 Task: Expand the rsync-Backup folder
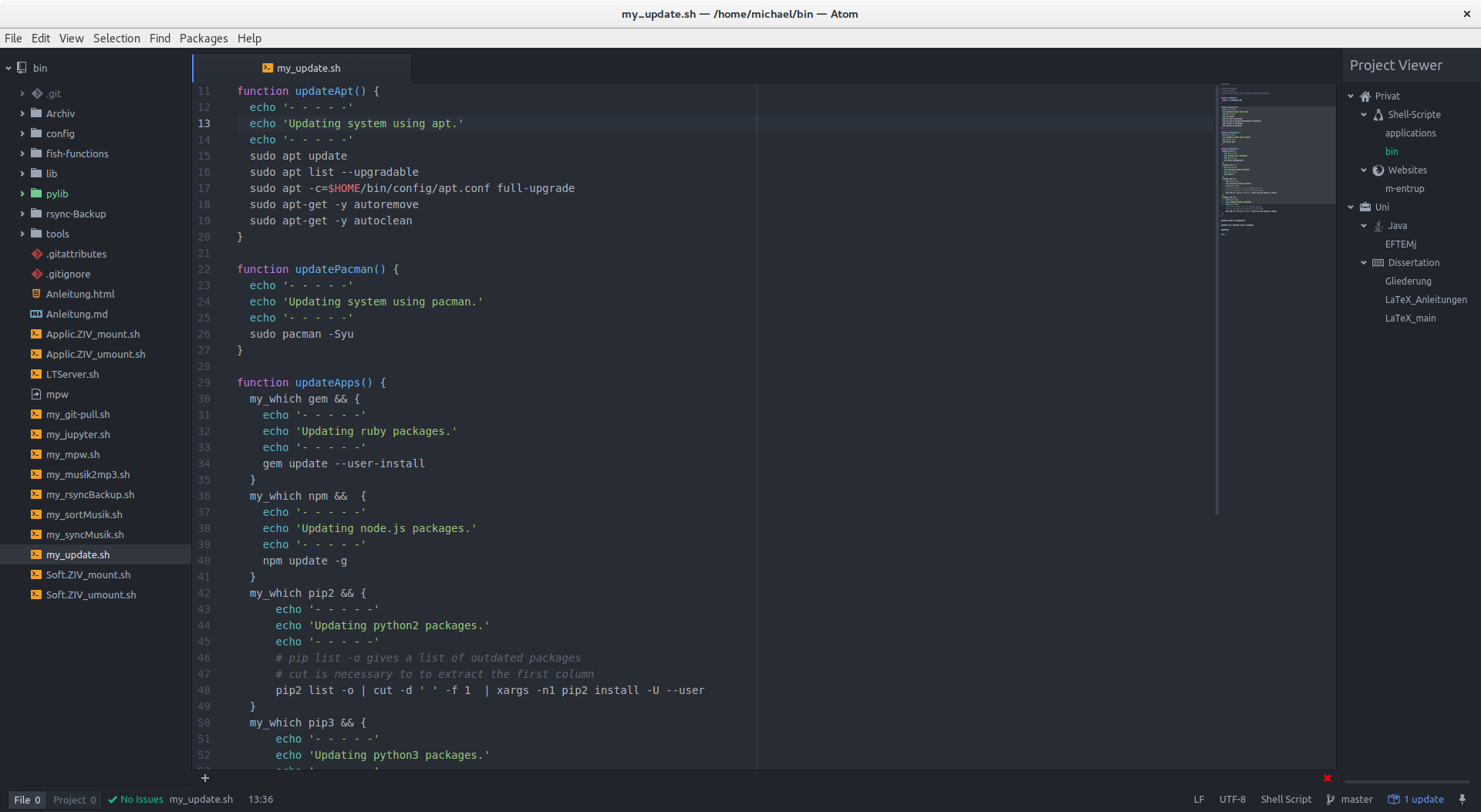tap(22, 214)
